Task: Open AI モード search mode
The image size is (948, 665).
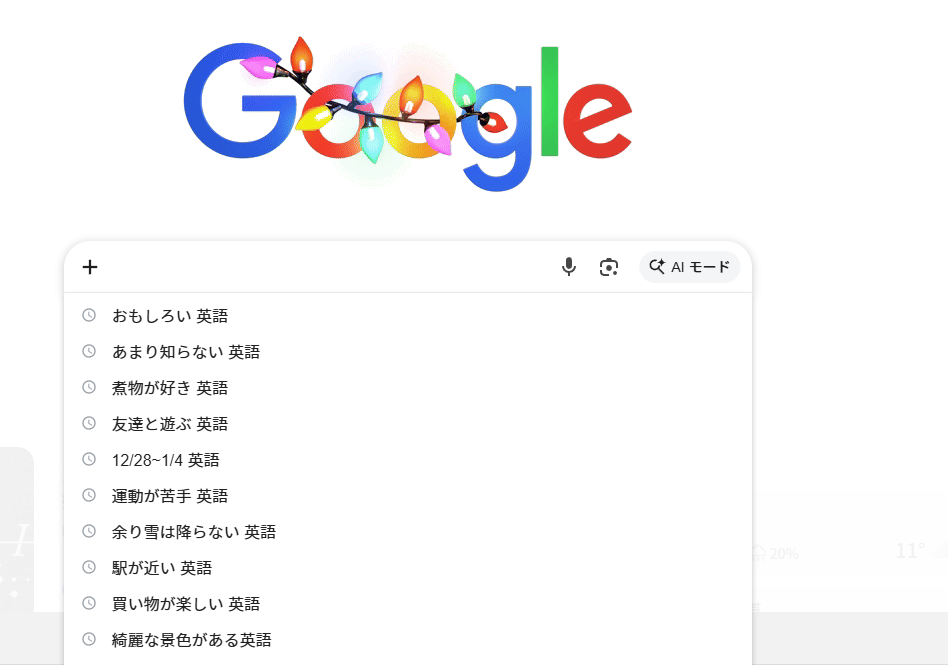Action: [x=689, y=267]
